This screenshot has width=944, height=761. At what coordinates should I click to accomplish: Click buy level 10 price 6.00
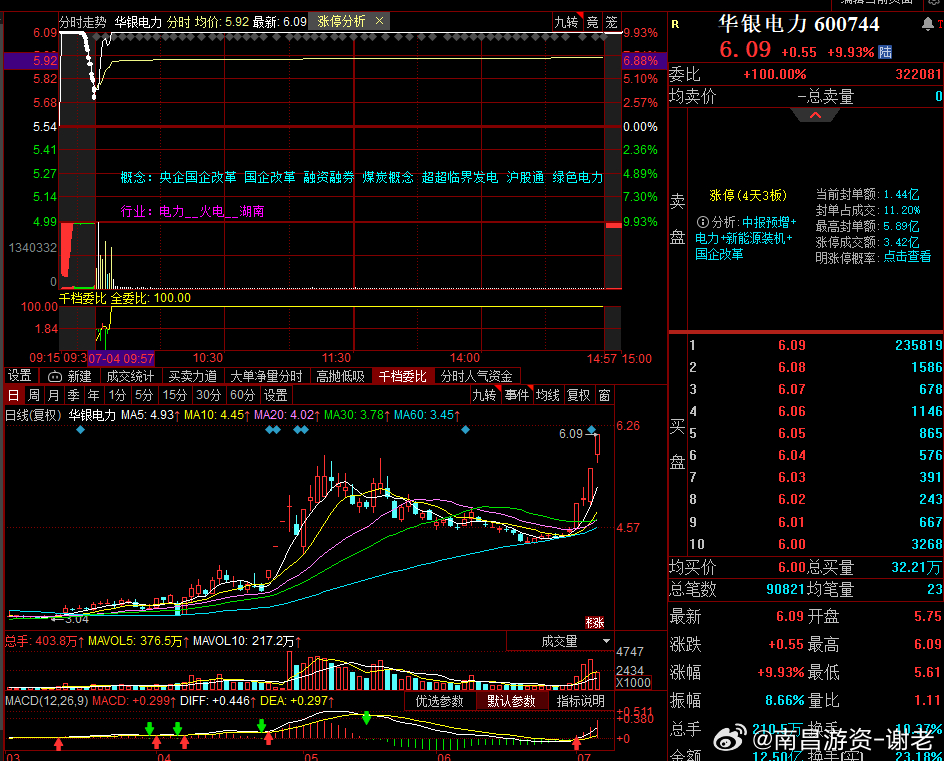point(792,544)
